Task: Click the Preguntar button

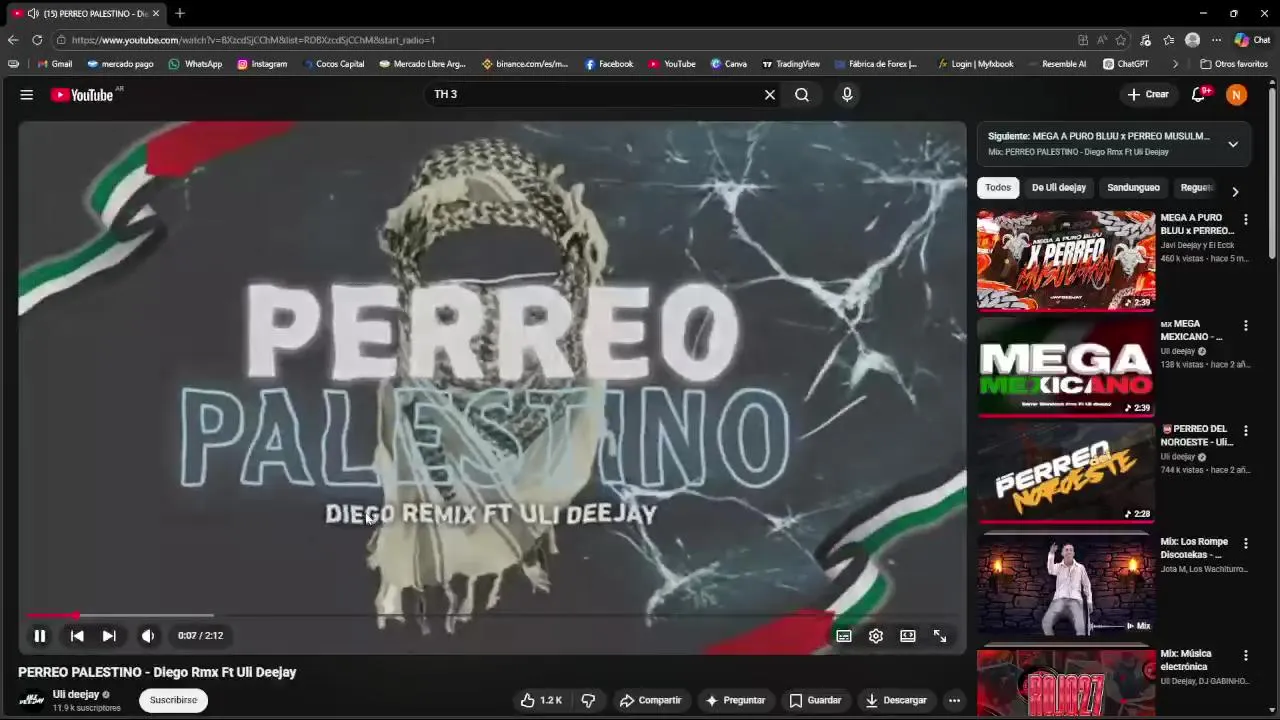Action: [735, 700]
